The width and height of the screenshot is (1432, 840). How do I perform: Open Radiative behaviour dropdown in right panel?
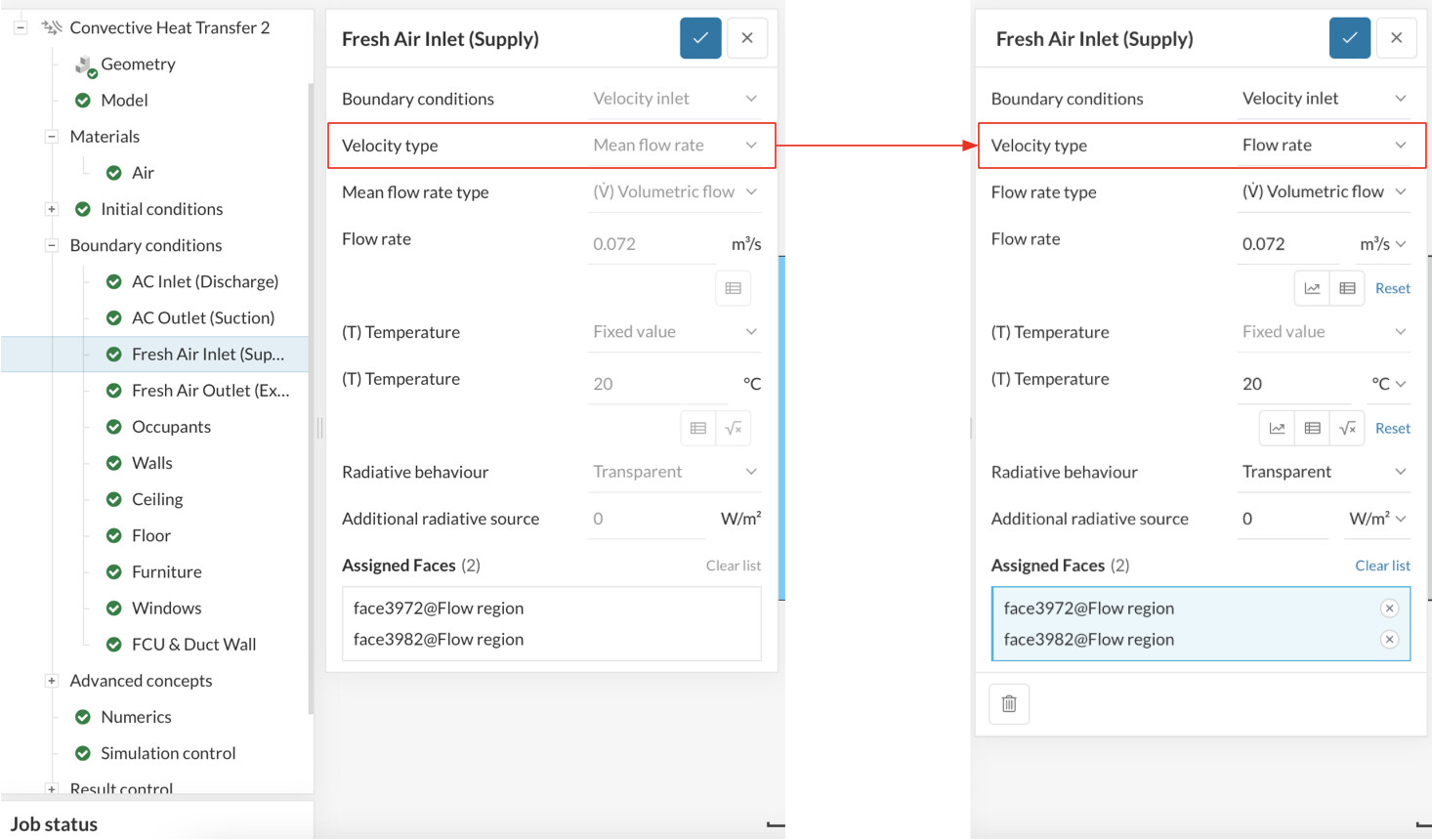point(1324,472)
